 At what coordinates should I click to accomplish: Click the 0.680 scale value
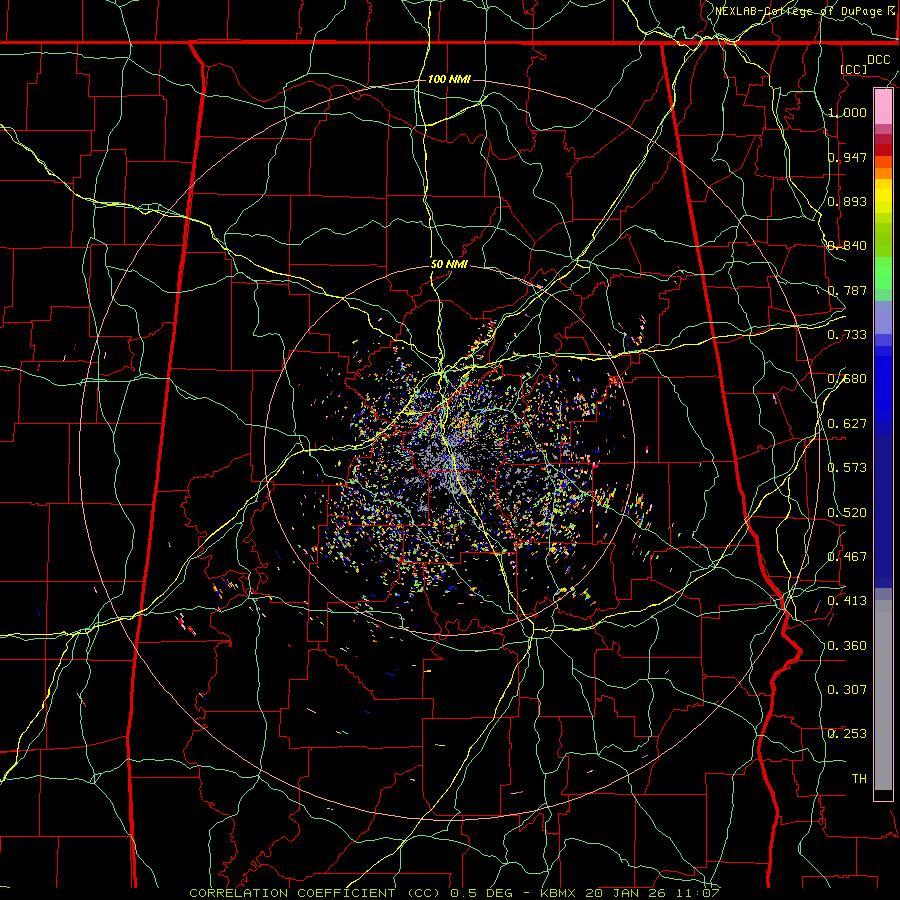click(847, 379)
